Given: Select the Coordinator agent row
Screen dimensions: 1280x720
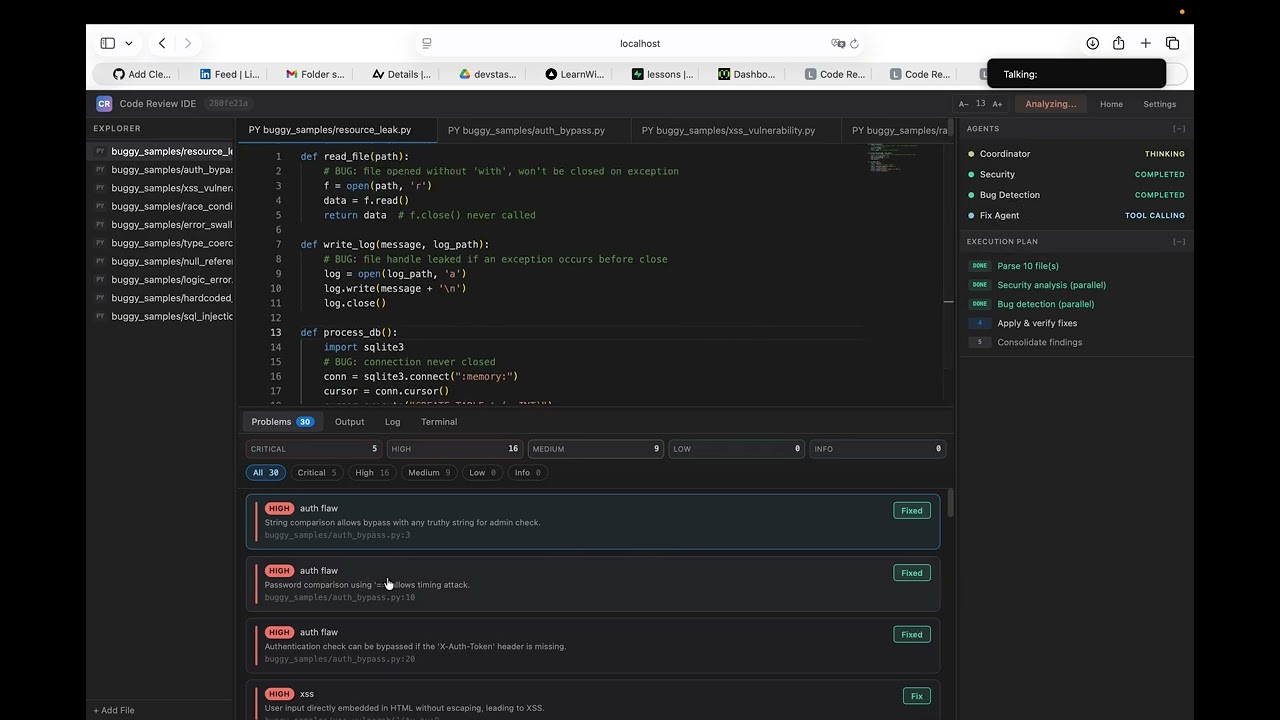Looking at the screenshot, I should [x=1076, y=154].
